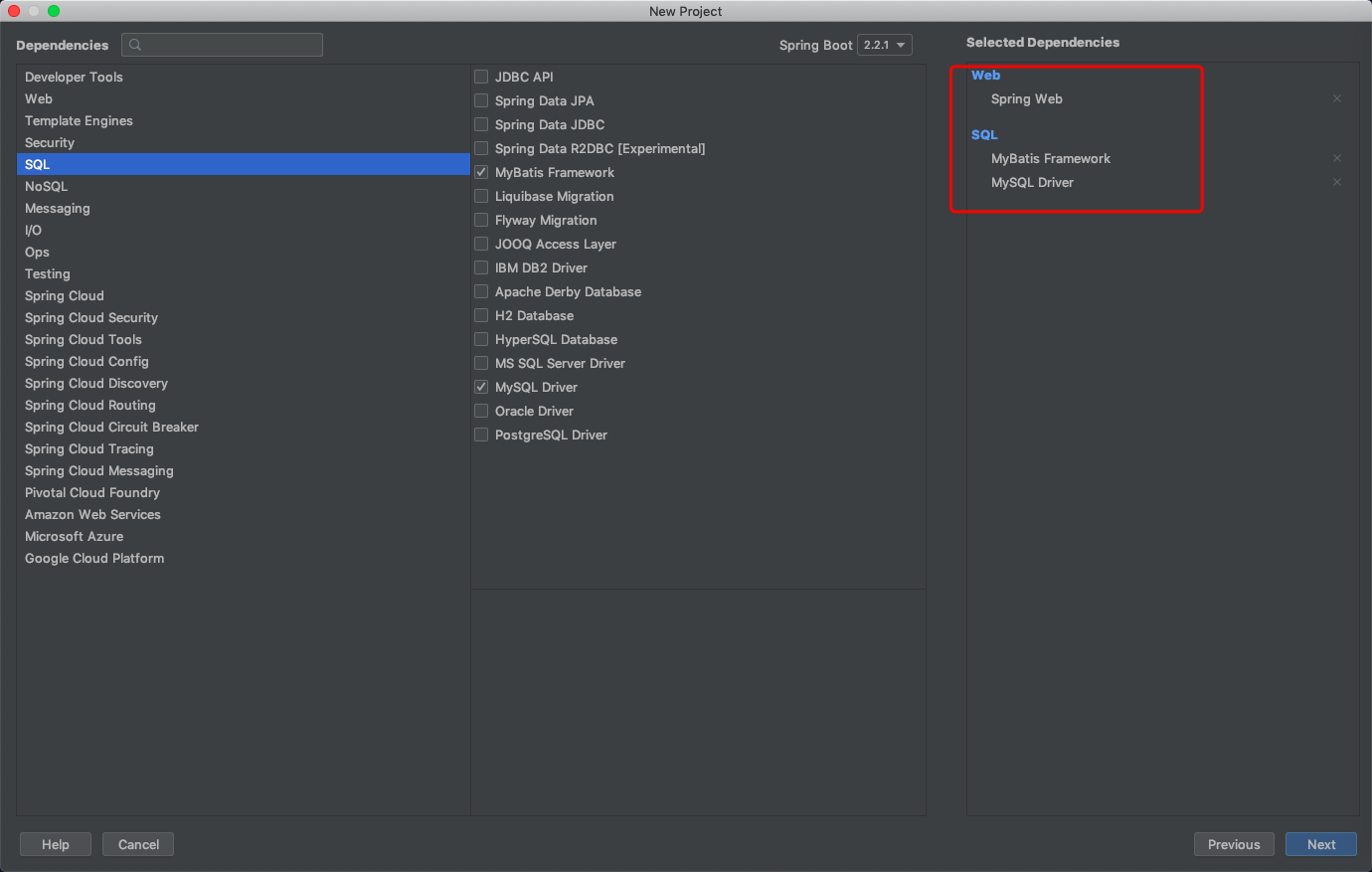The height and width of the screenshot is (872, 1372).
Task: Select the IBM DB2 Driver checkbox
Action: click(481, 267)
